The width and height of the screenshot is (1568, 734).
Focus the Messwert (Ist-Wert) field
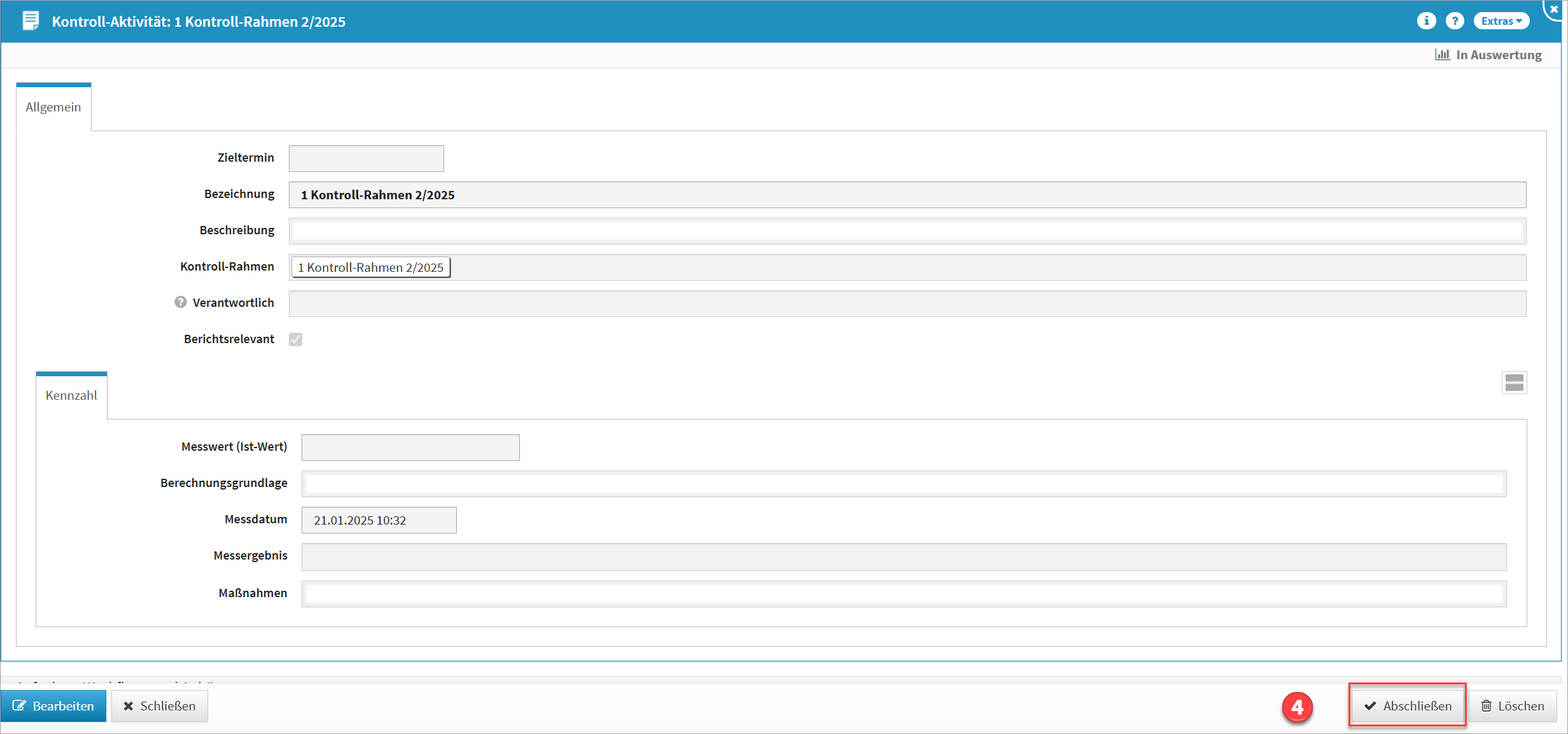point(410,448)
